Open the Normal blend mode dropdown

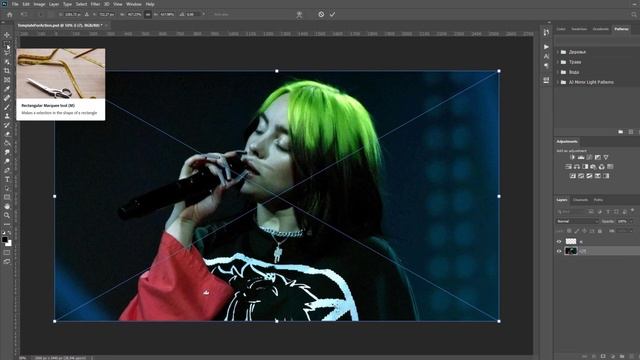coord(577,221)
